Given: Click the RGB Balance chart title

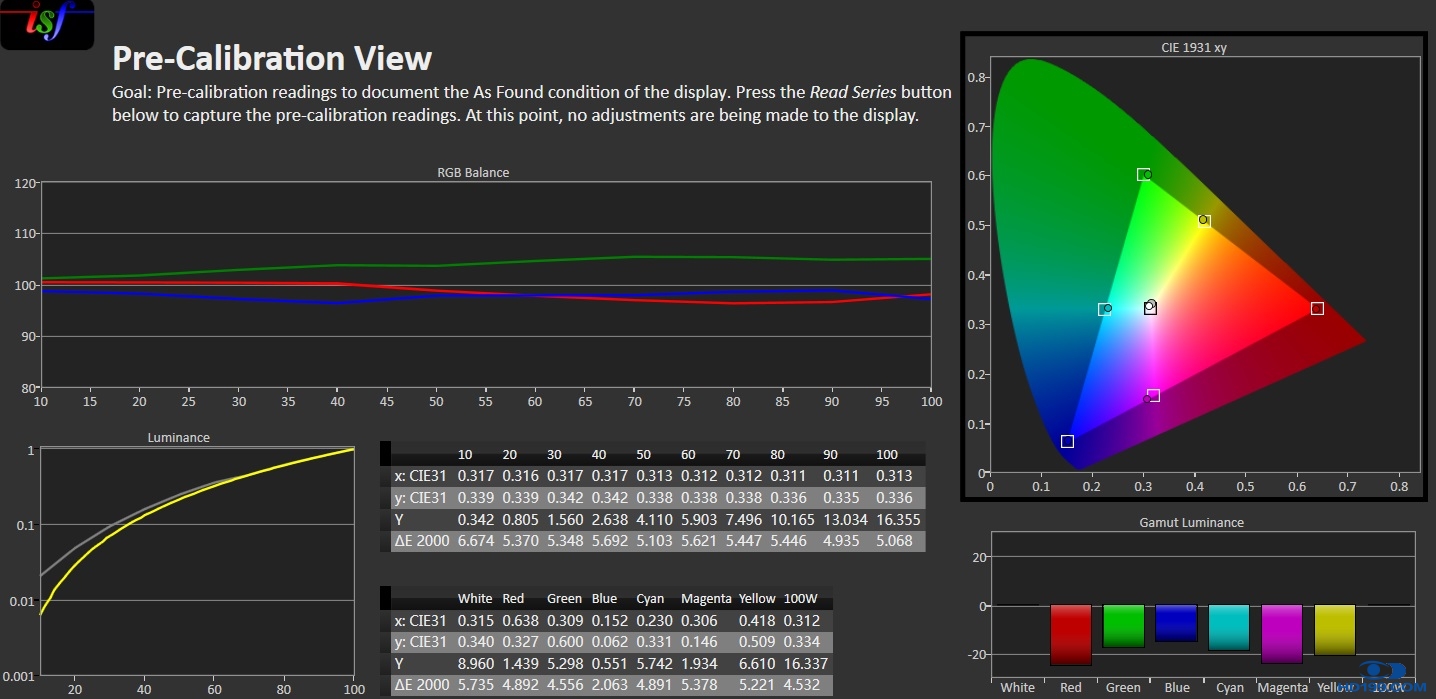Looking at the screenshot, I should coord(473,172).
